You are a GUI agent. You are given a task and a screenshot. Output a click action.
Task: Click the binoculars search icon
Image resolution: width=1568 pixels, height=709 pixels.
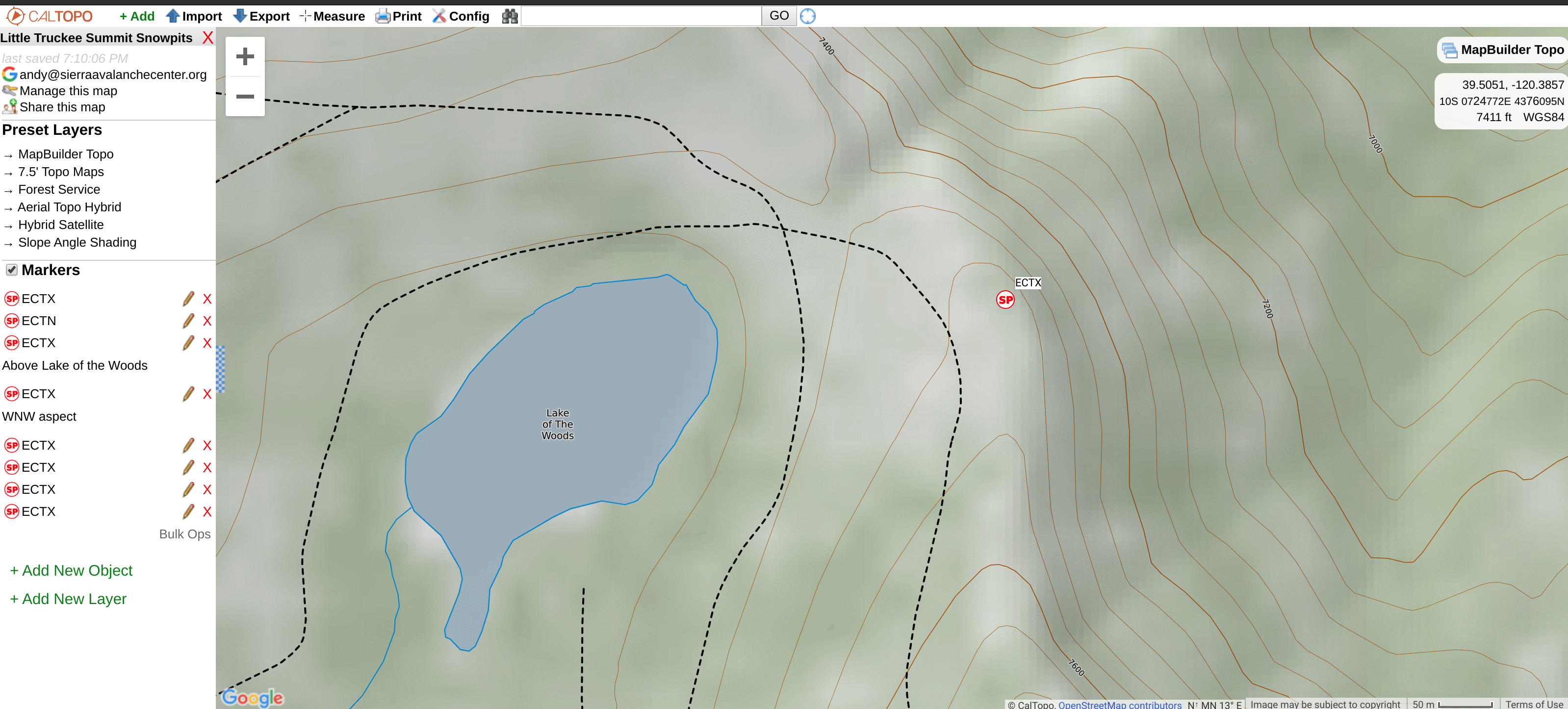click(510, 17)
